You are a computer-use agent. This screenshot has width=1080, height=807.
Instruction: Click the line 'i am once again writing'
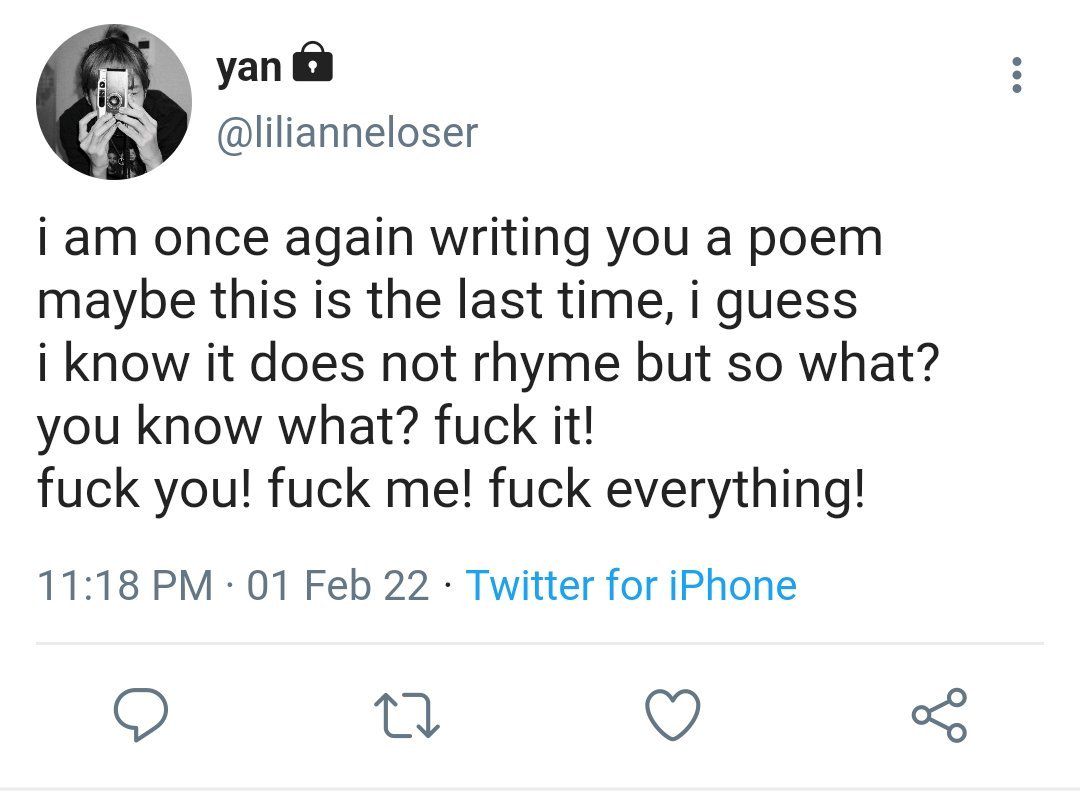point(459,240)
